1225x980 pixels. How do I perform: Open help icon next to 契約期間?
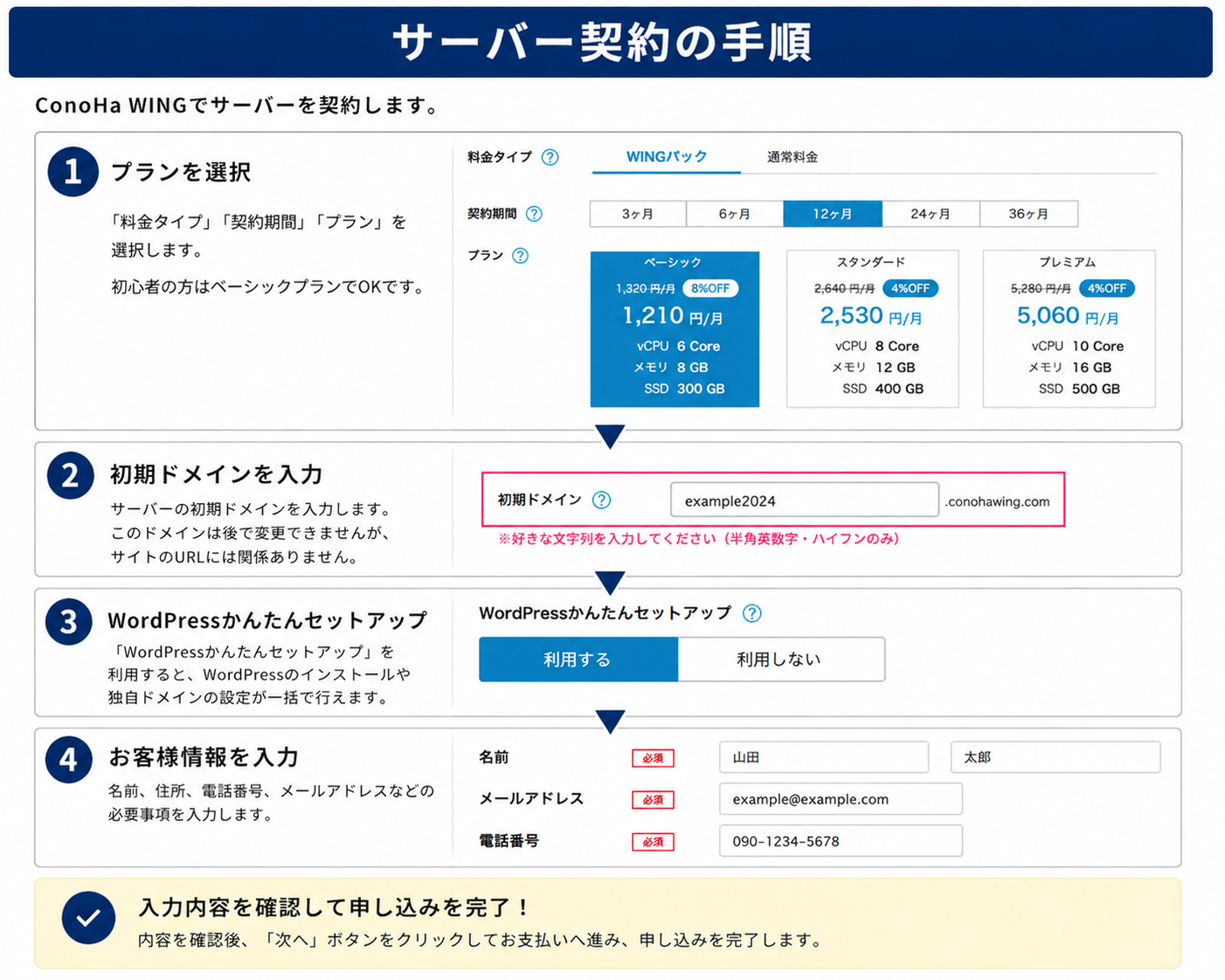(534, 214)
